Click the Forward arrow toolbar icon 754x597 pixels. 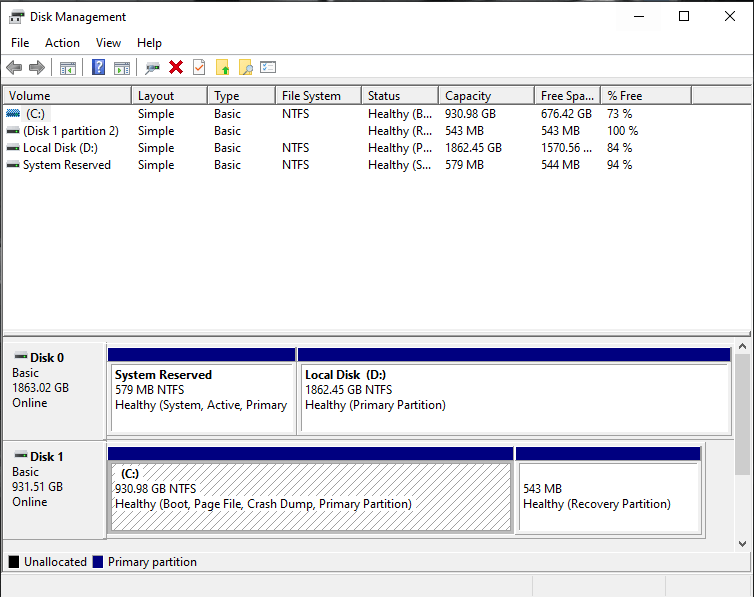(37, 68)
